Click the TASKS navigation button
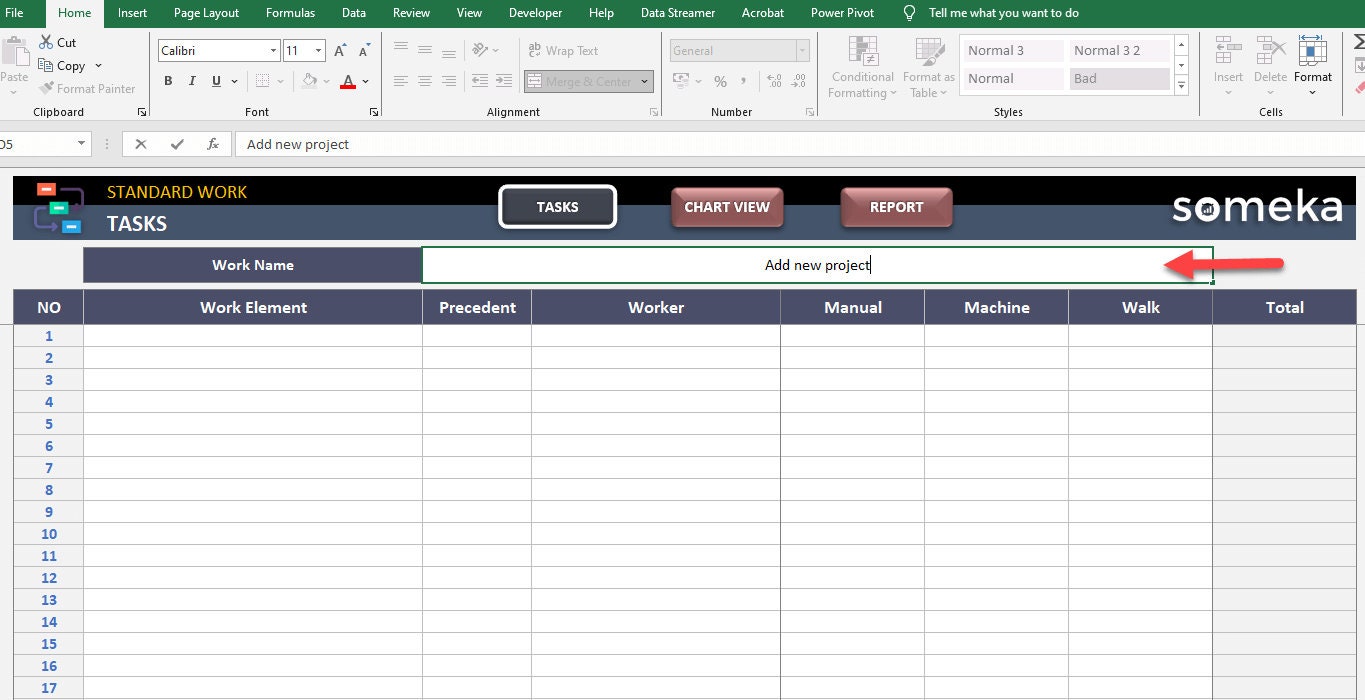This screenshot has width=1365, height=700. click(x=557, y=207)
